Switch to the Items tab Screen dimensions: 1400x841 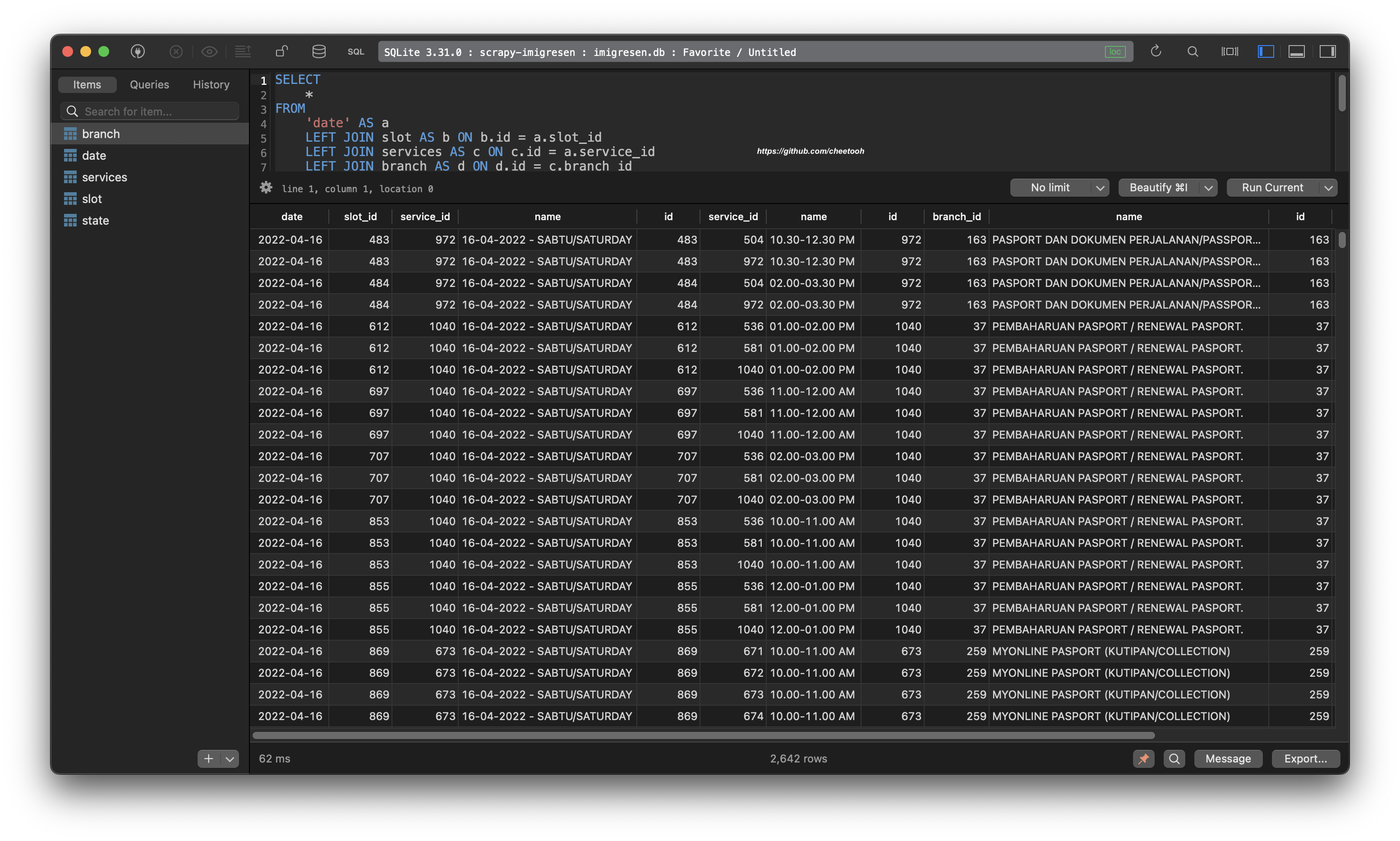pos(87,84)
